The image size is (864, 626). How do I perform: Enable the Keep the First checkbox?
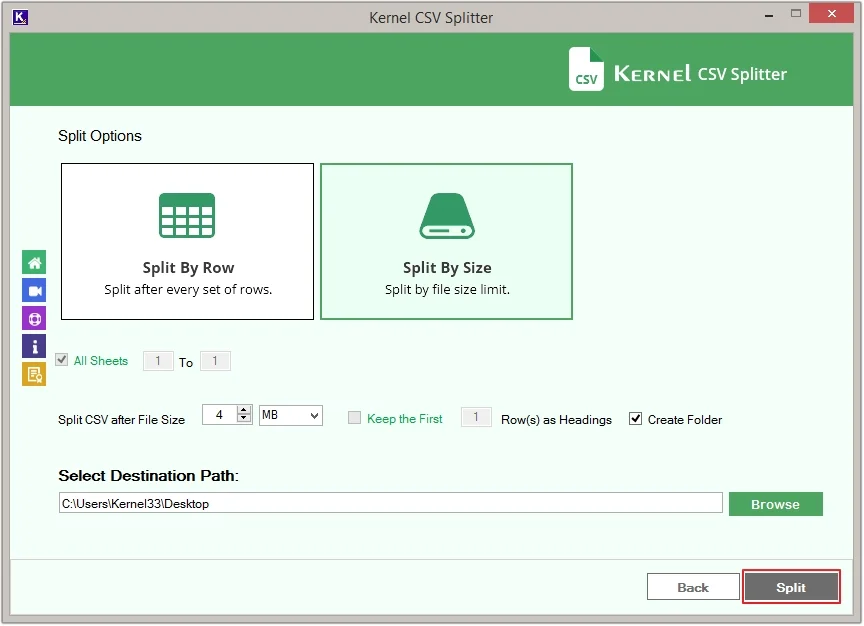(354, 418)
